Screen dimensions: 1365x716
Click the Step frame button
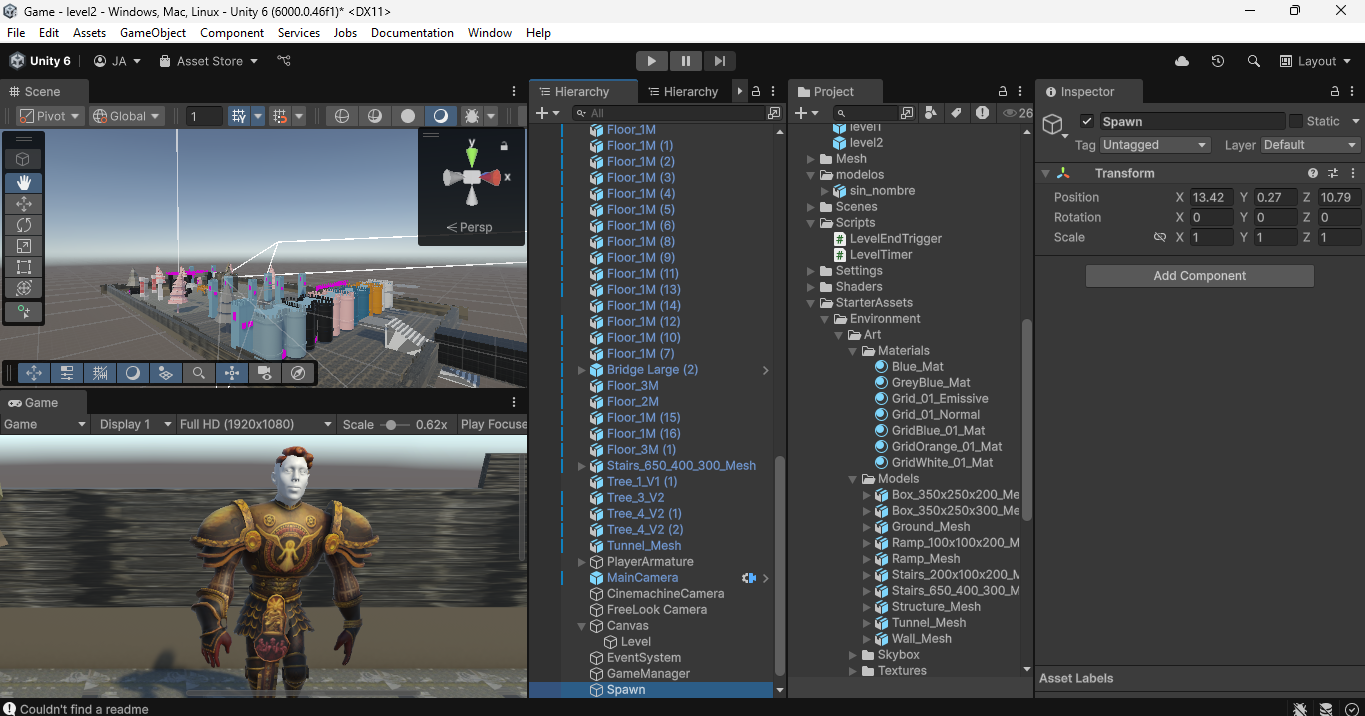click(719, 61)
